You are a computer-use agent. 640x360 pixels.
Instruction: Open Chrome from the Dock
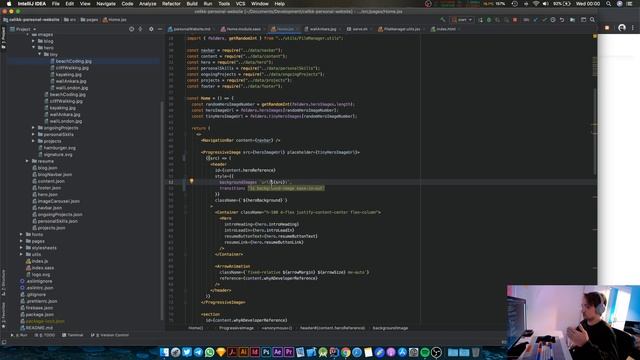pyautogui.click(x=345, y=352)
